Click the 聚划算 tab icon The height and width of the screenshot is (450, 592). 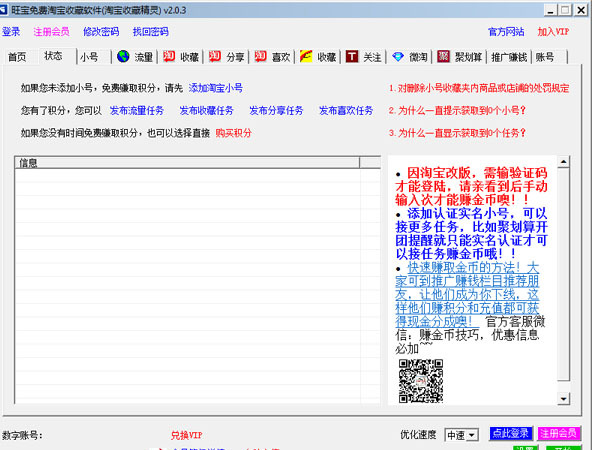pyautogui.click(x=443, y=56)
